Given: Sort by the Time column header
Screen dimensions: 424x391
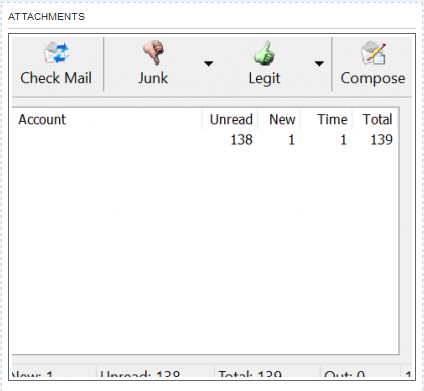Looking at the screenshot, I should (327, 119).
